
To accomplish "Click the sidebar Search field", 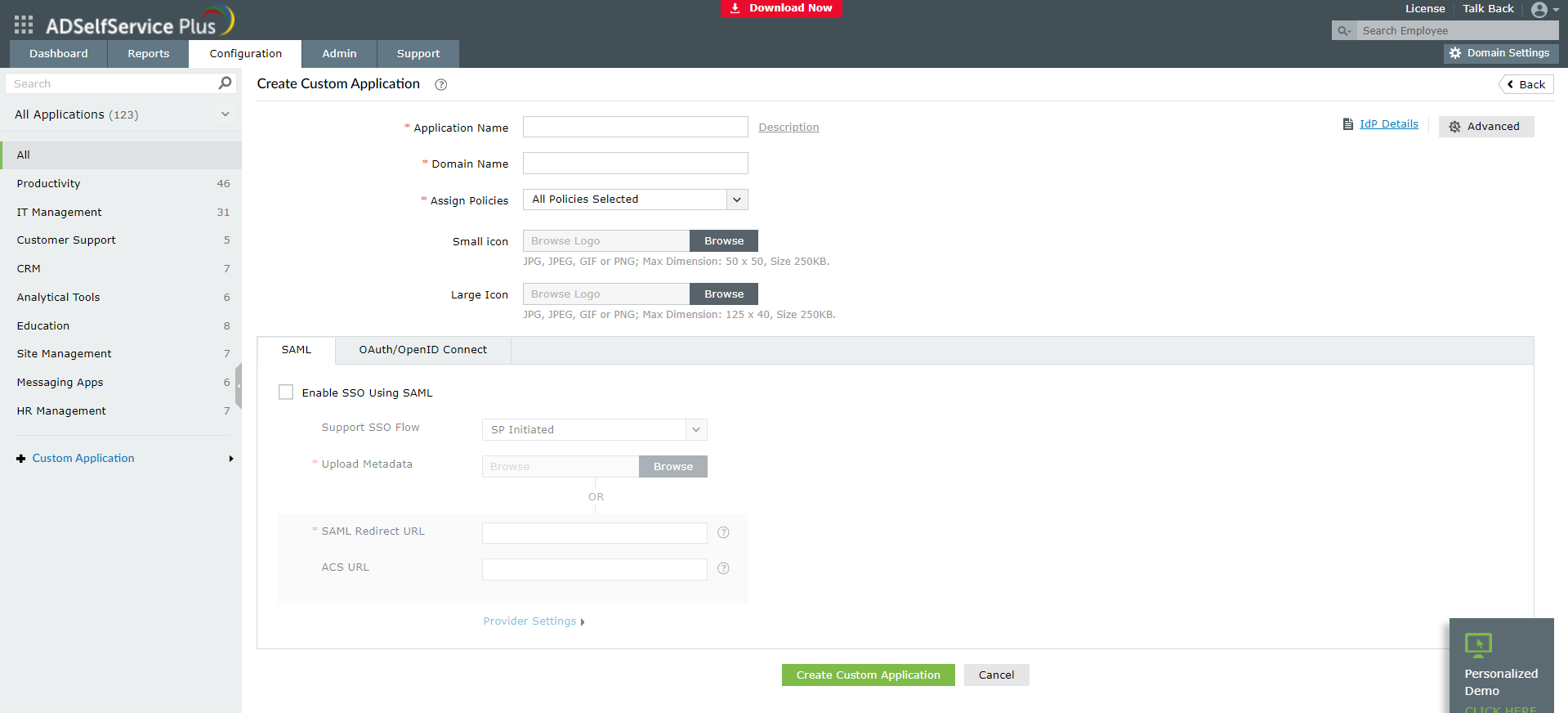I will 111,83.
